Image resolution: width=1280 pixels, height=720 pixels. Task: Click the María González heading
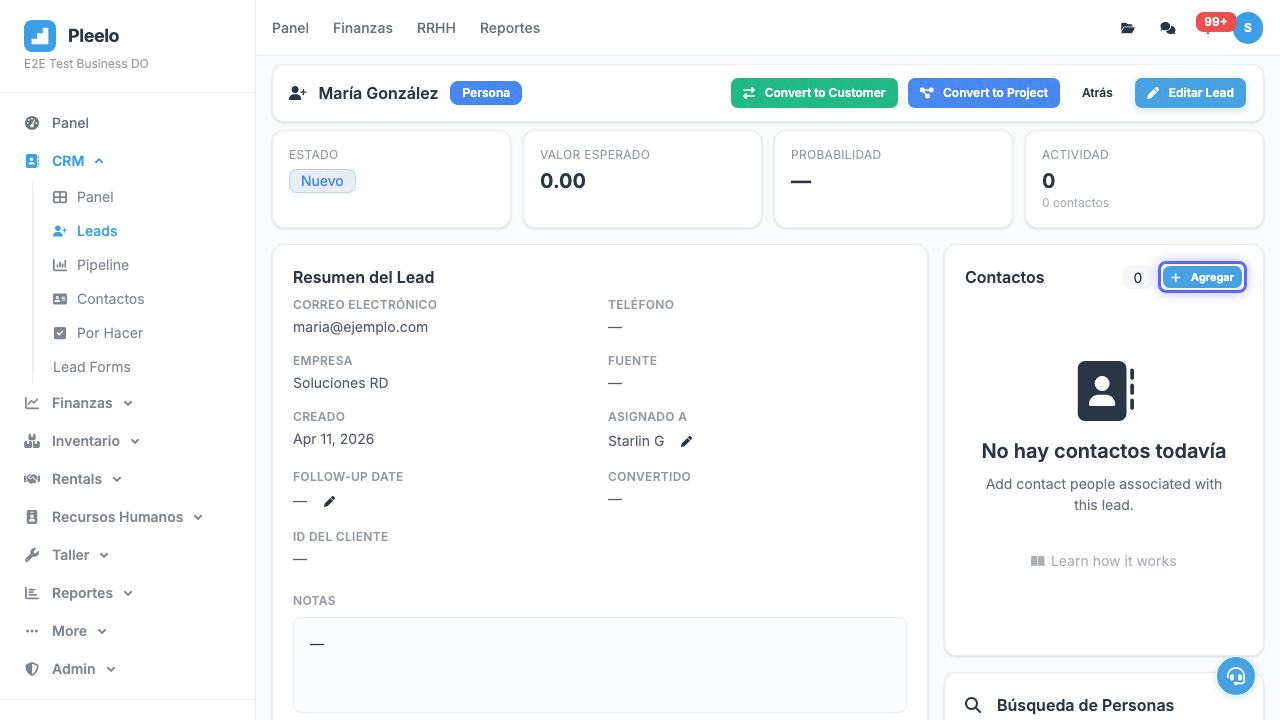[x=378, y=93]
